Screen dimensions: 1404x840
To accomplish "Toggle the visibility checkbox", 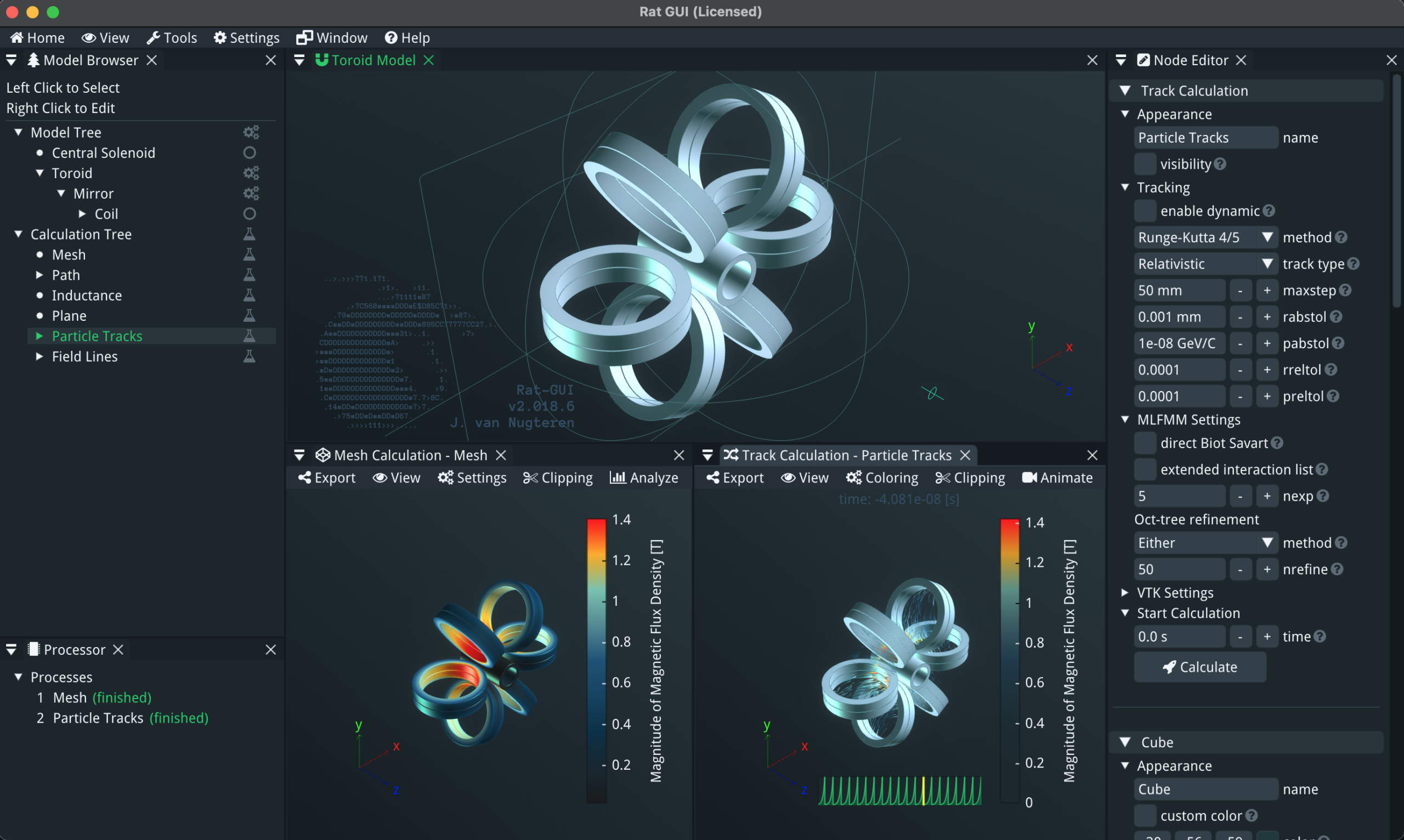I will pyautogui.click(x=1145, y=164).
